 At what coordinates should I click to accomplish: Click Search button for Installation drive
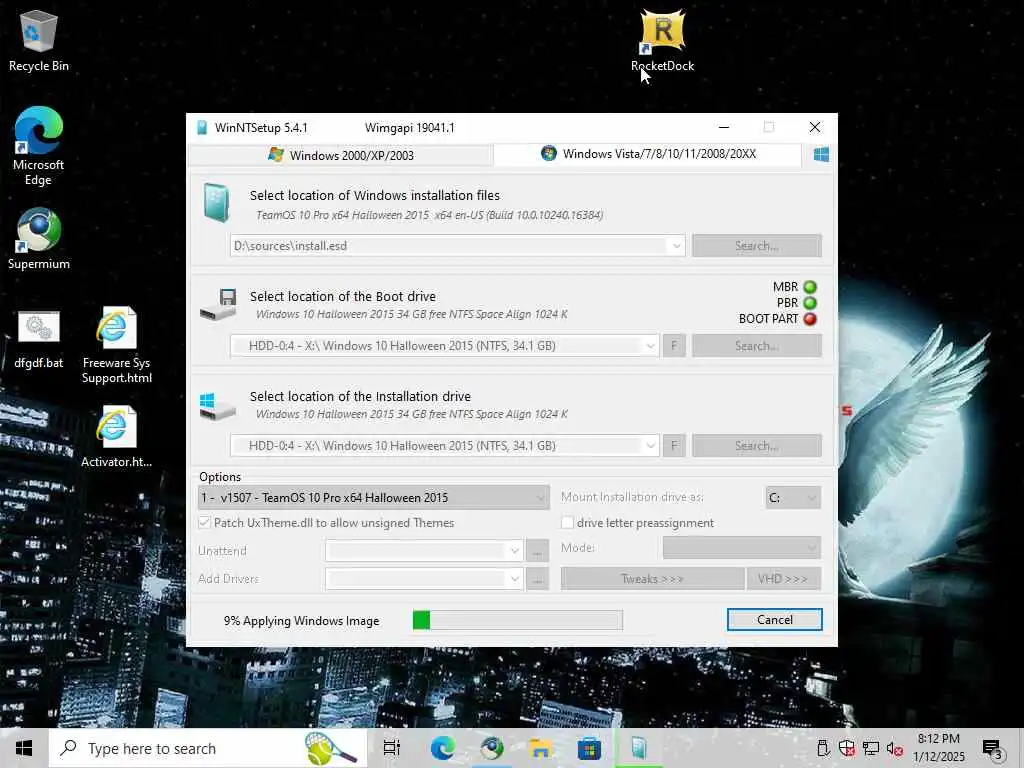(757, 446)
